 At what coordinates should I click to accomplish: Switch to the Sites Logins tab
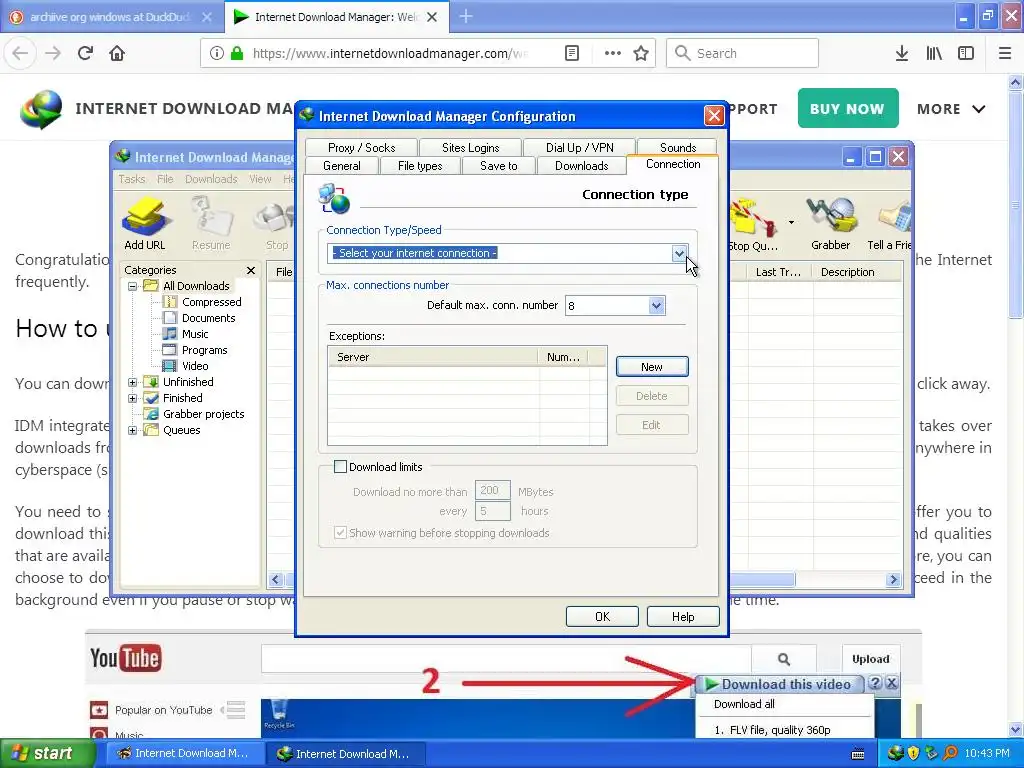click(x=470, y=148)
